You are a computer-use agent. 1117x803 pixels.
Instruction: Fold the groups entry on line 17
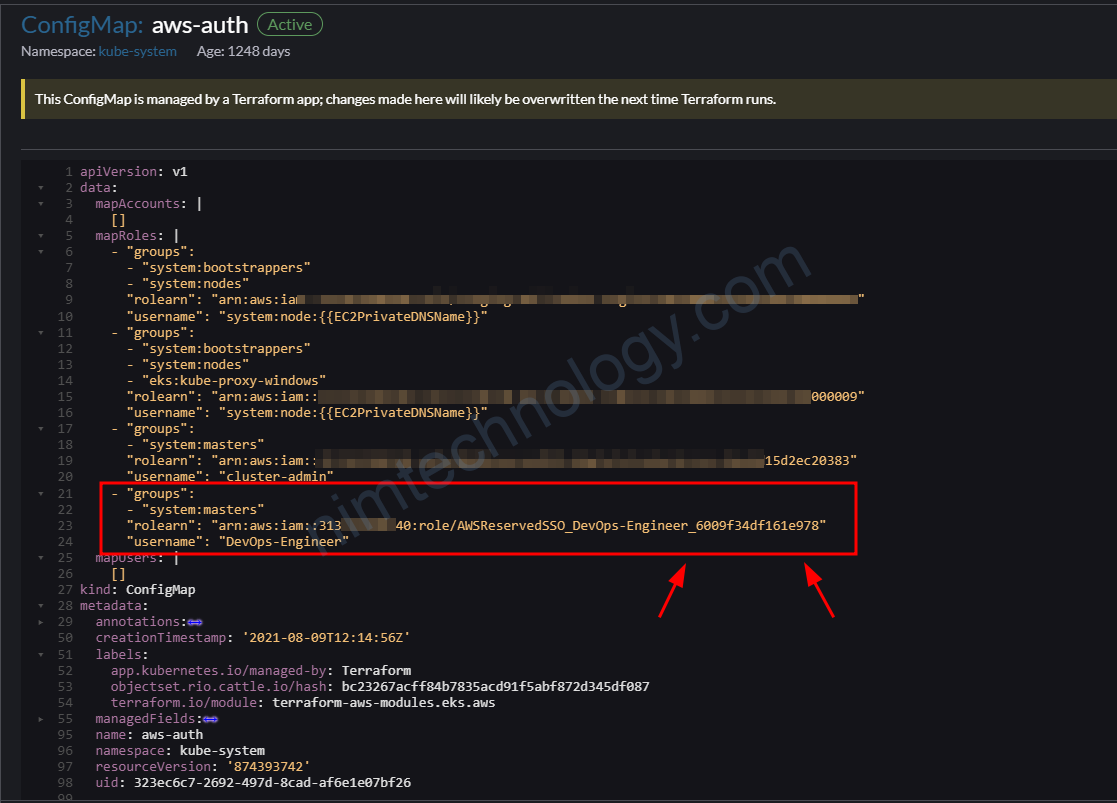tap(40, 428)
